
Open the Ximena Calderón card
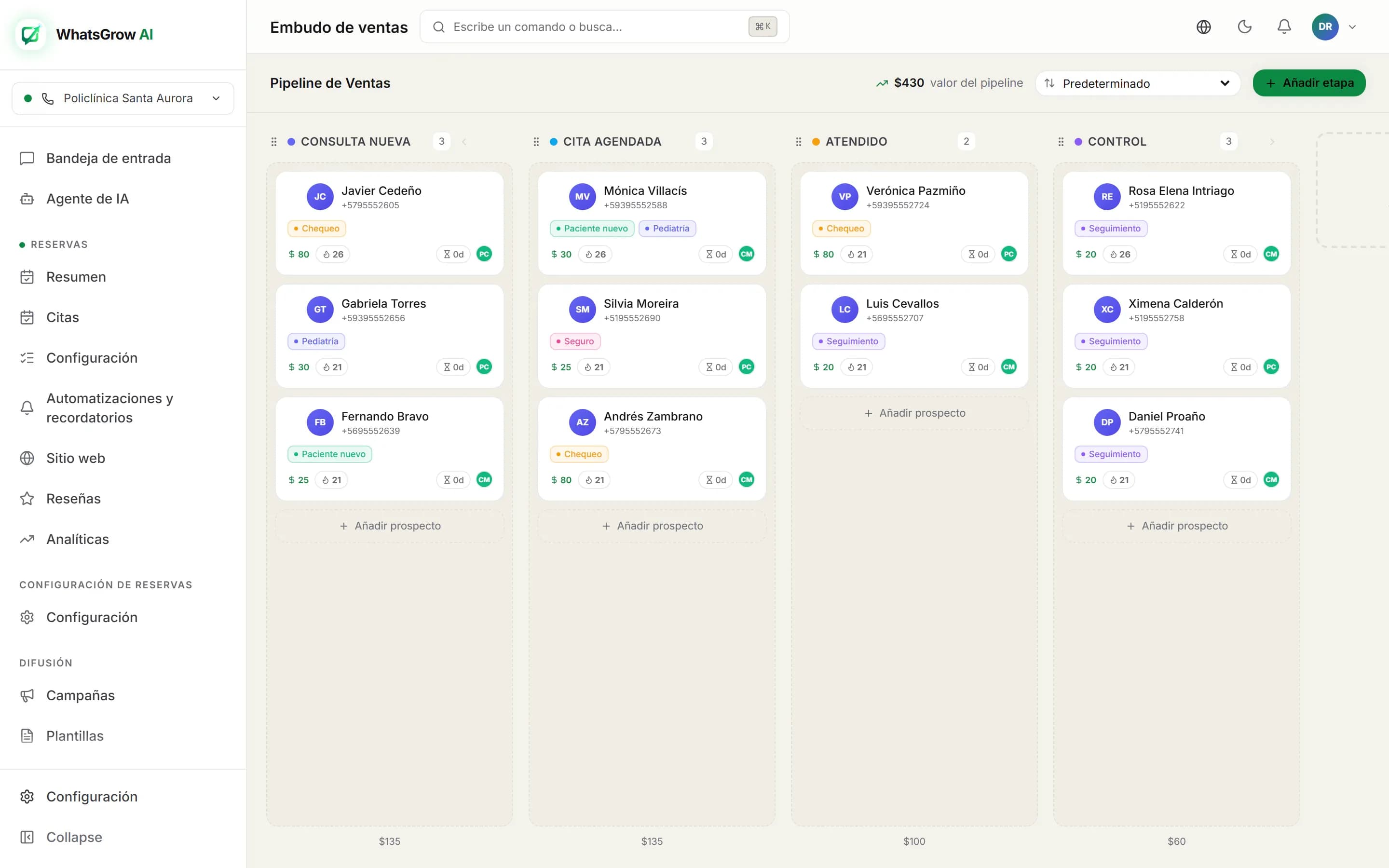tap(1177, 336)
